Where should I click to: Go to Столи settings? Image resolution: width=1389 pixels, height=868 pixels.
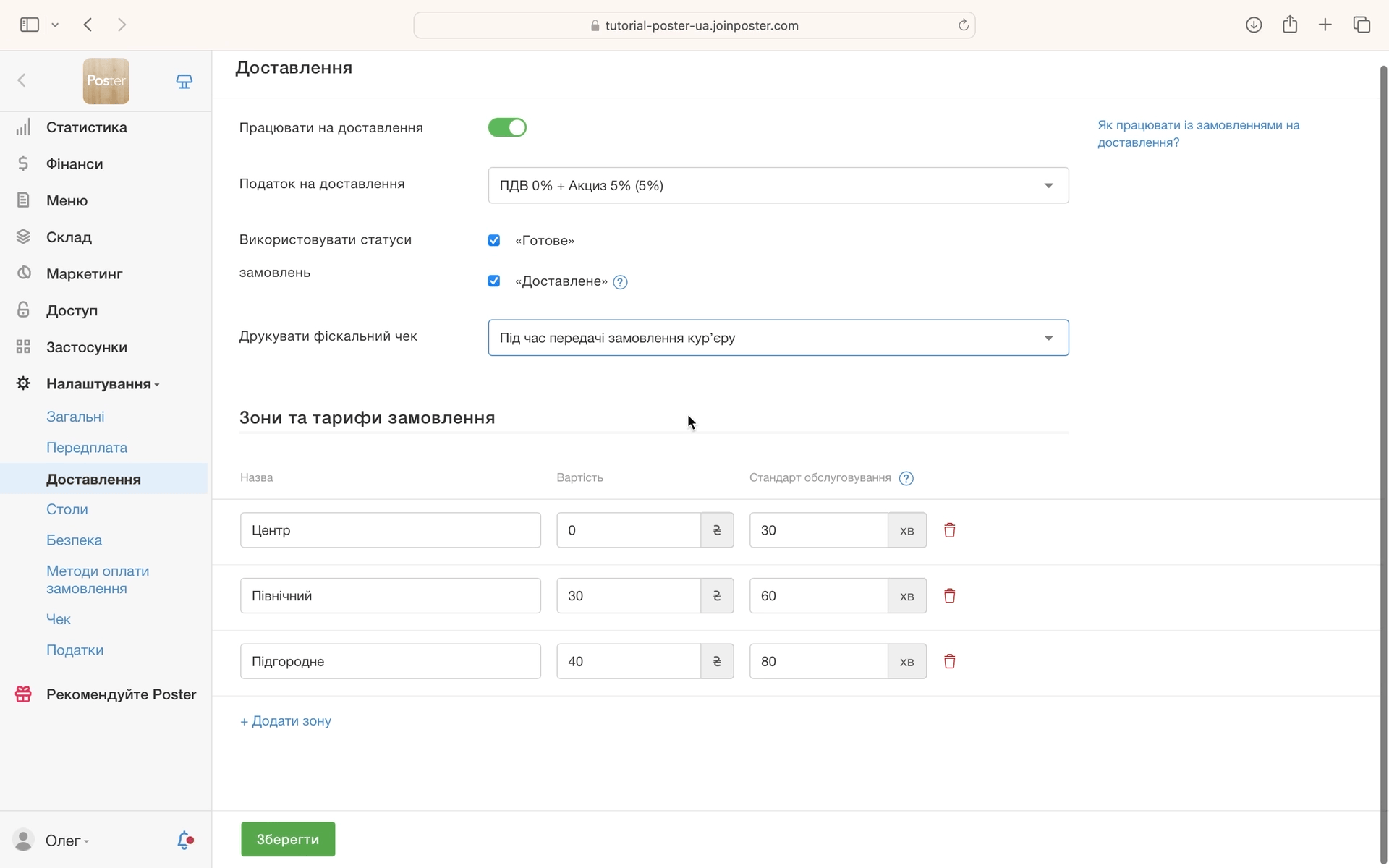67,509
